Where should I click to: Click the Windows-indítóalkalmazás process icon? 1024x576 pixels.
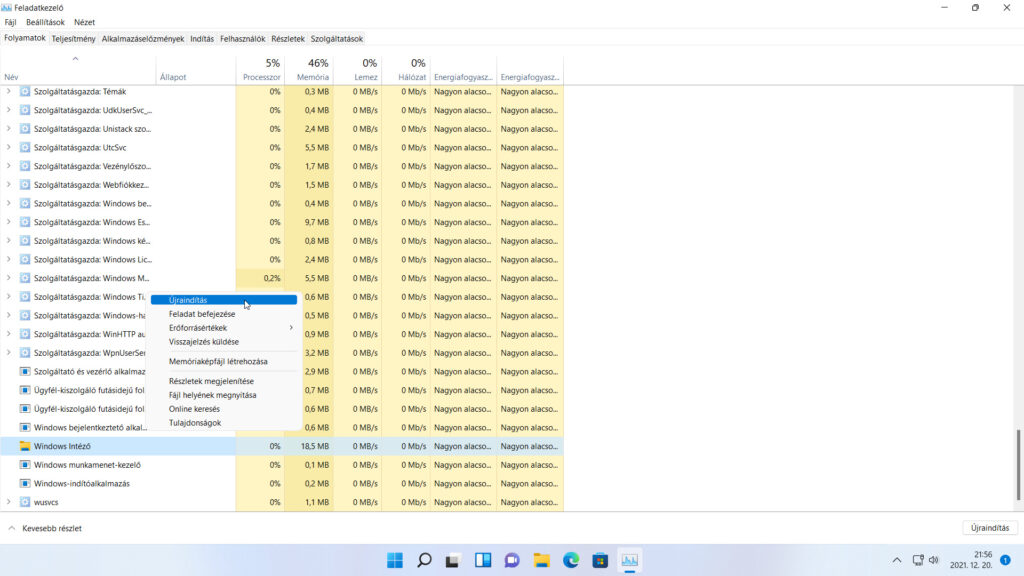[25, 483]
